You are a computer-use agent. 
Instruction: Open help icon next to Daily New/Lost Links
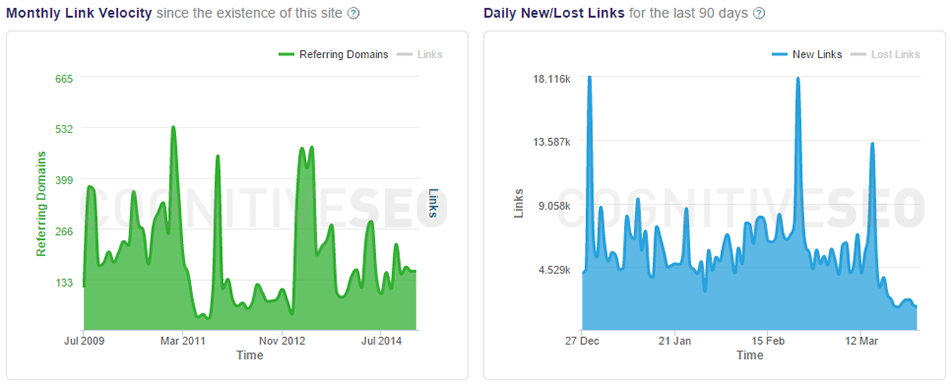(759, 14)
